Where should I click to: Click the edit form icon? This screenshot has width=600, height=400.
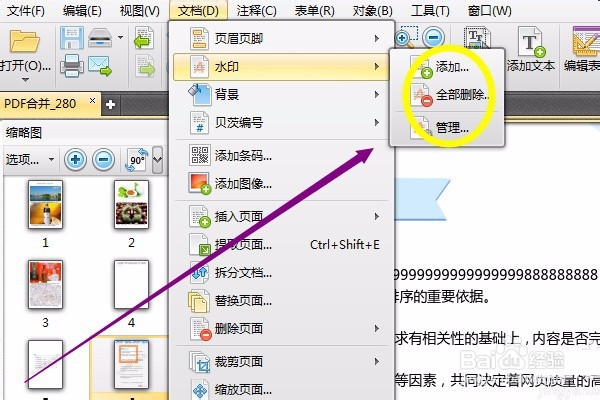pos(586,41)
